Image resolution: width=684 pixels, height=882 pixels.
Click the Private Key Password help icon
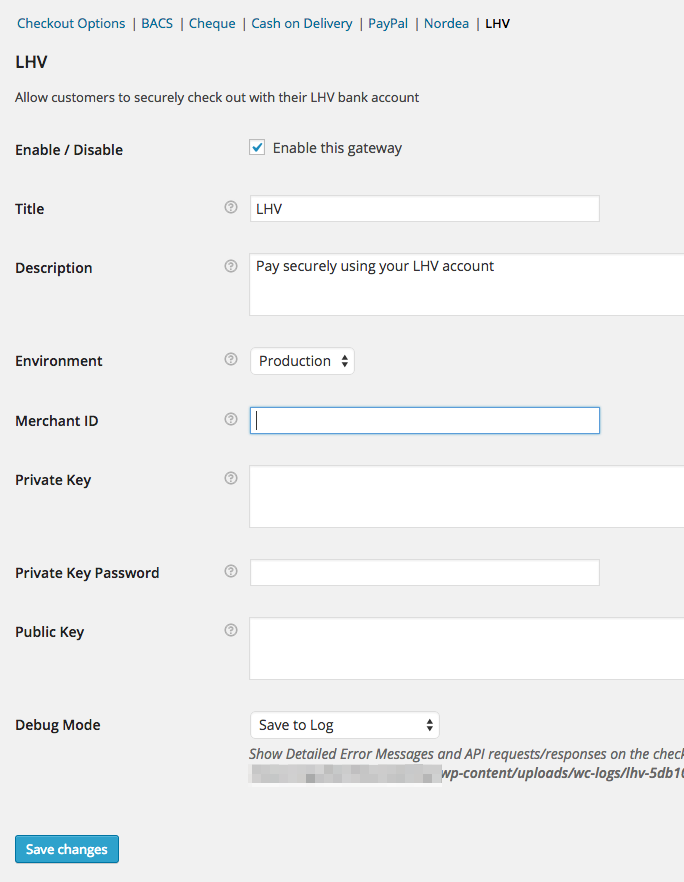231,572
